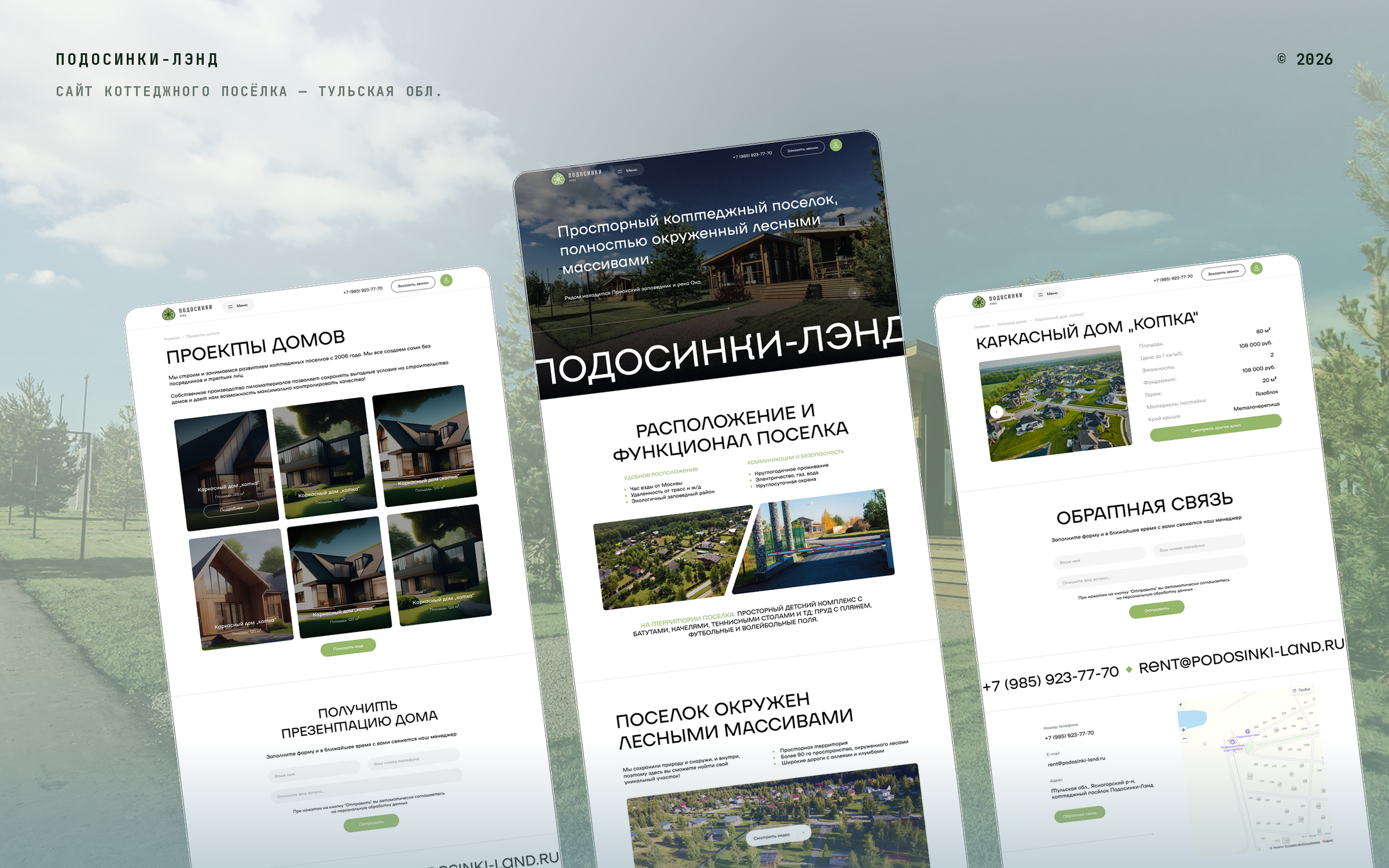Click the map zoom-in plus control
The image size is (1389, 868).
point(1184,730)
